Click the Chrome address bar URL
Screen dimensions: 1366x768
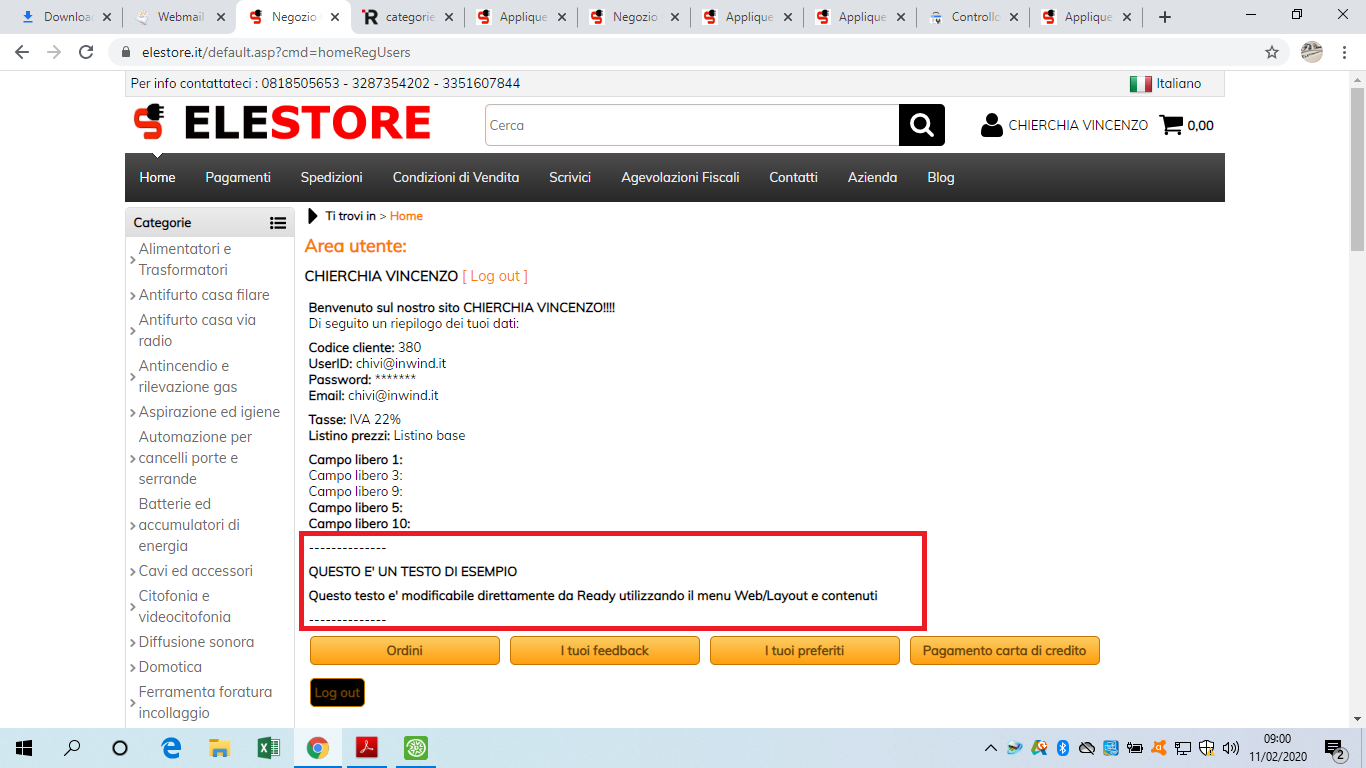tap(274, 52)
